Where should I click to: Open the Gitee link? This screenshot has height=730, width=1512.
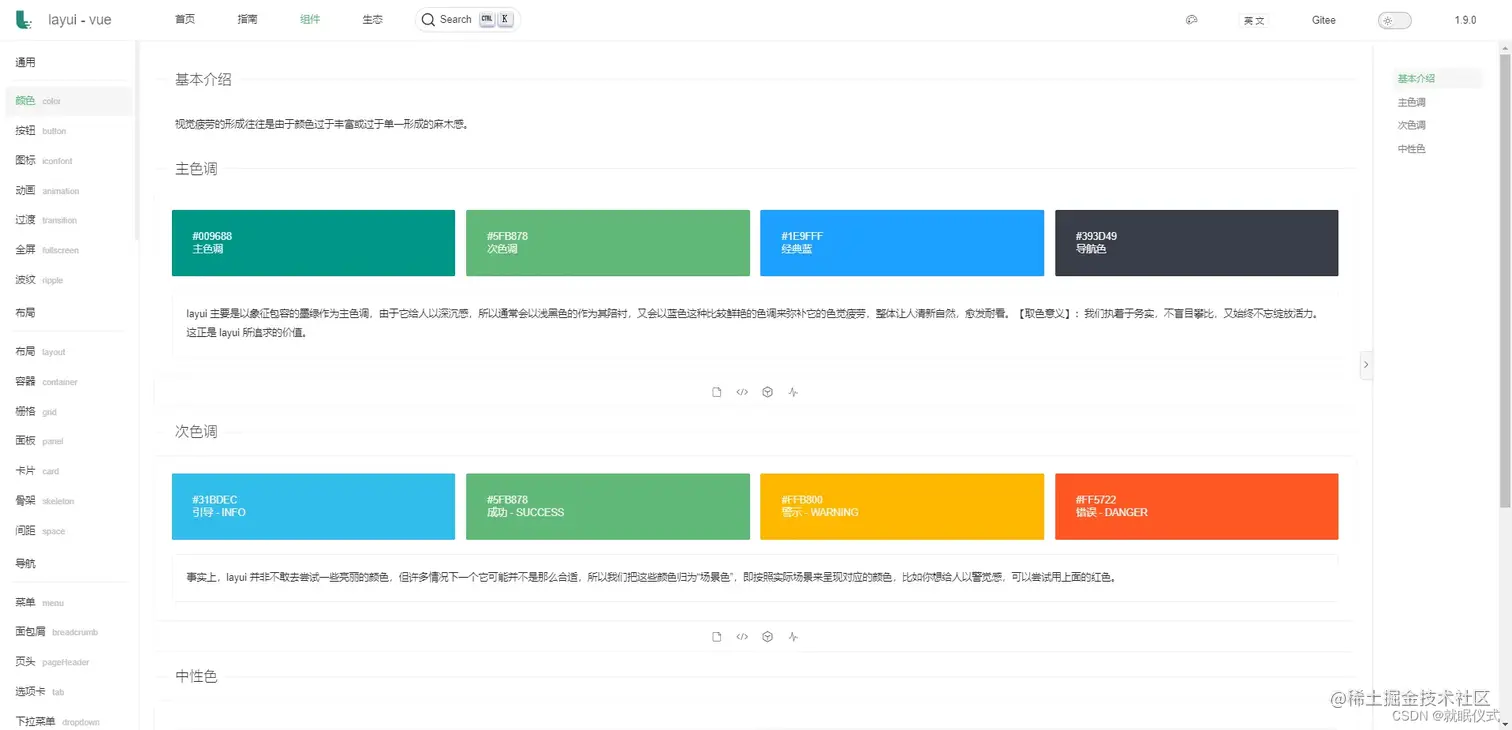point(1324,20)
